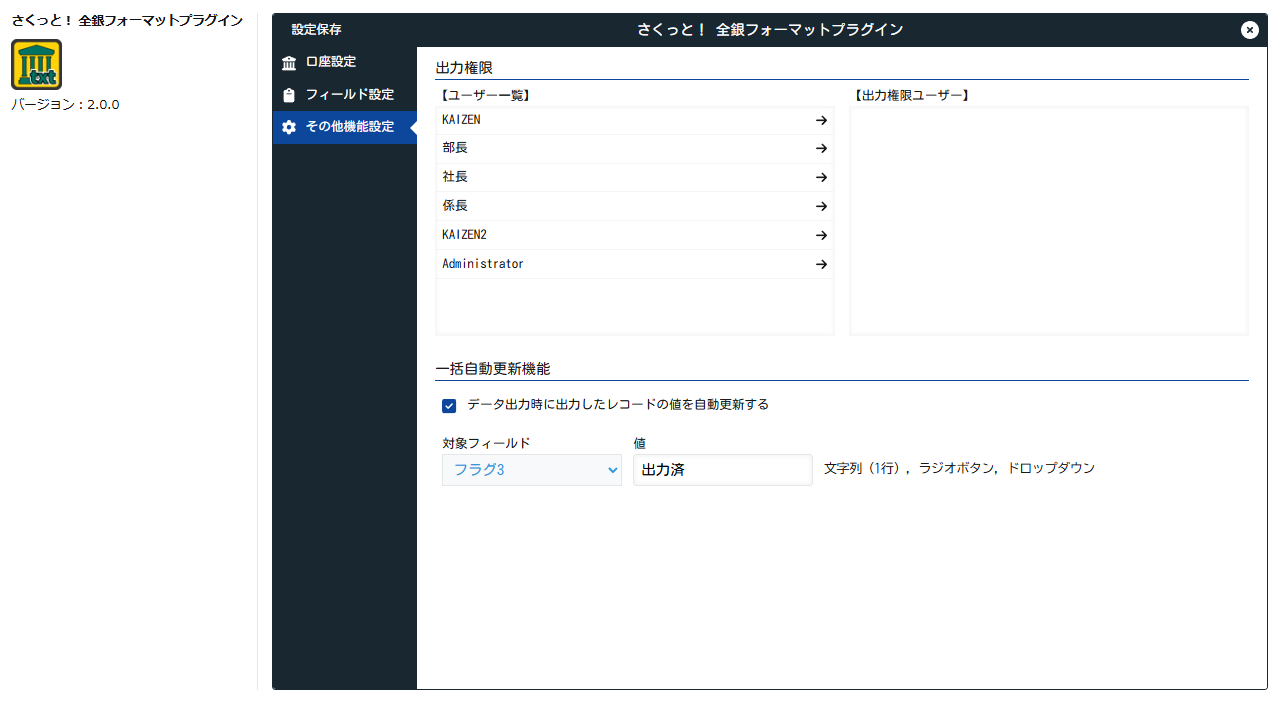This screenshot has height=714, width=1271.
Task: Select the KAIZEN2 user name
Action: point(464,235)
